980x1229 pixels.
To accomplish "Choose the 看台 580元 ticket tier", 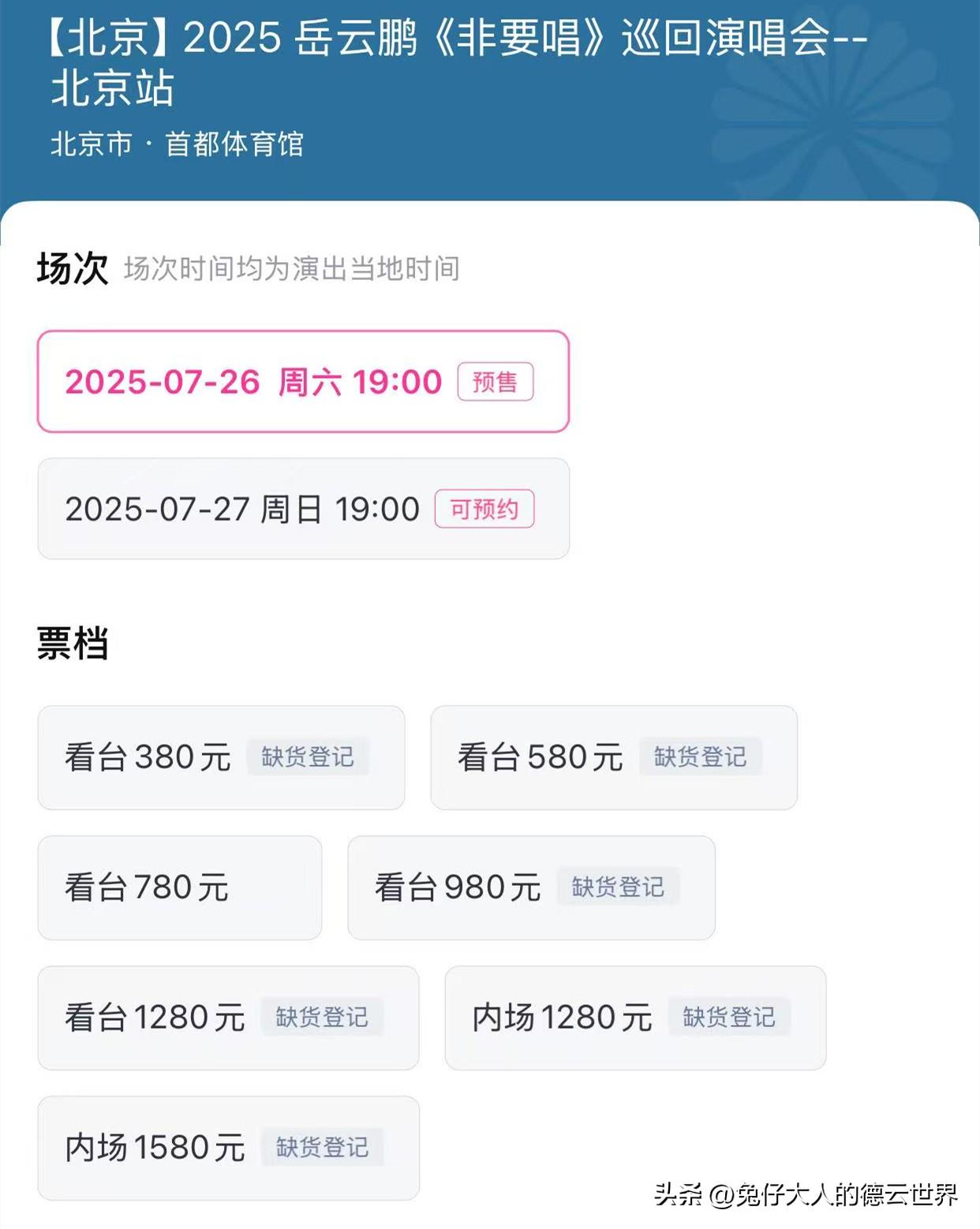I will tap(614, 757).
